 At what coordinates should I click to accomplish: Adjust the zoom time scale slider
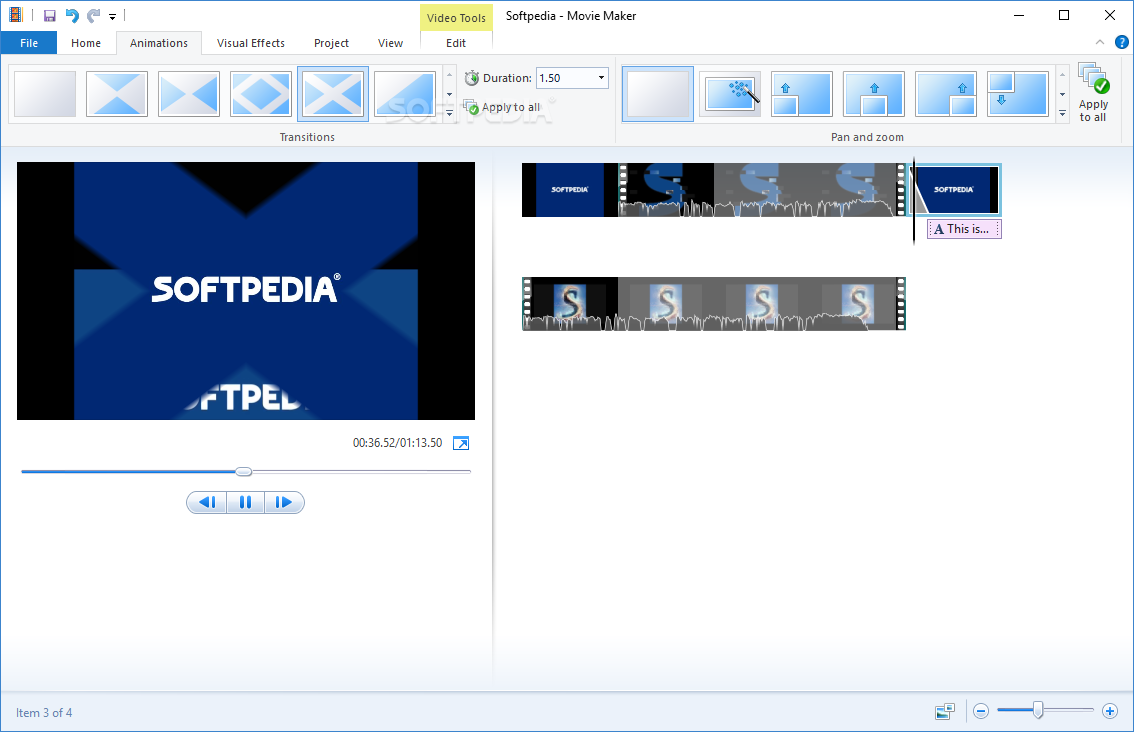point(1038,710)
